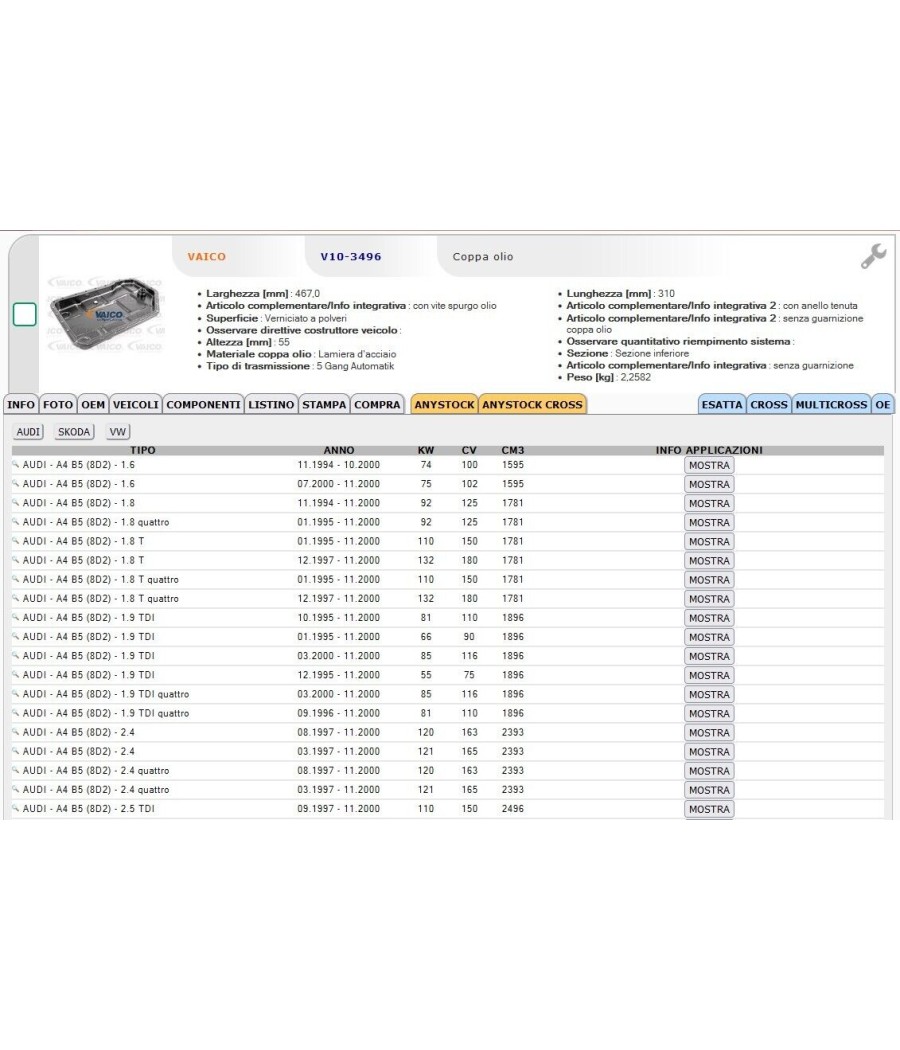Click MOSTRA on 1.8 T quattro 132 kW row
The image size is (900, 1050).
tap(709, 599)
